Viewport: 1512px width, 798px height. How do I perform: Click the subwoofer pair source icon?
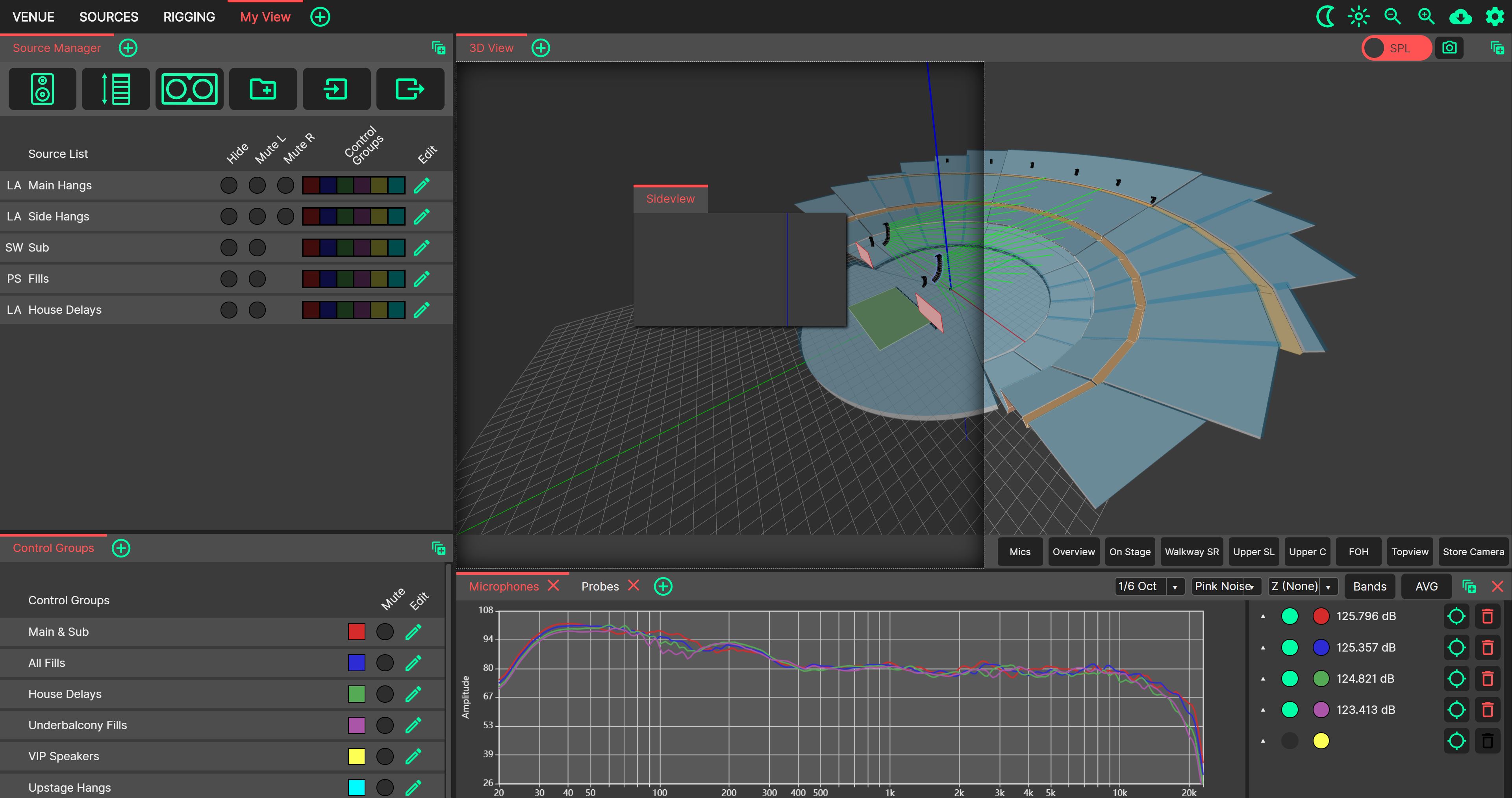click(x=189, y=89)
